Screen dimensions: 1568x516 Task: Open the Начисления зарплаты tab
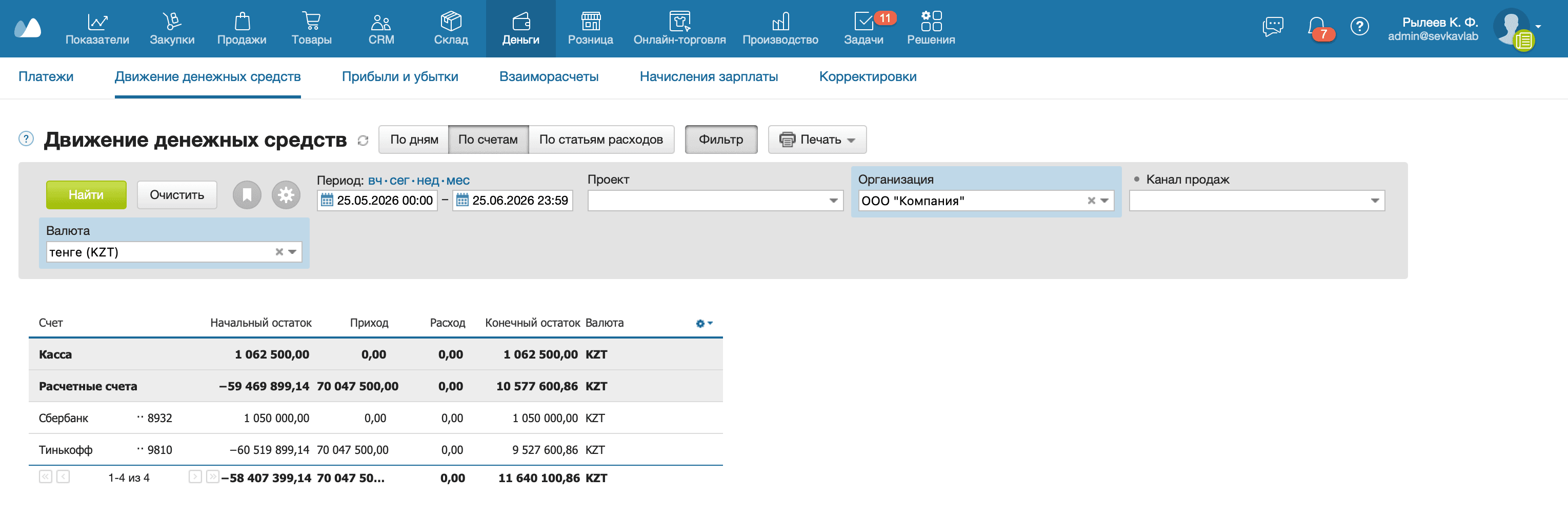click(x=709, y=77)
